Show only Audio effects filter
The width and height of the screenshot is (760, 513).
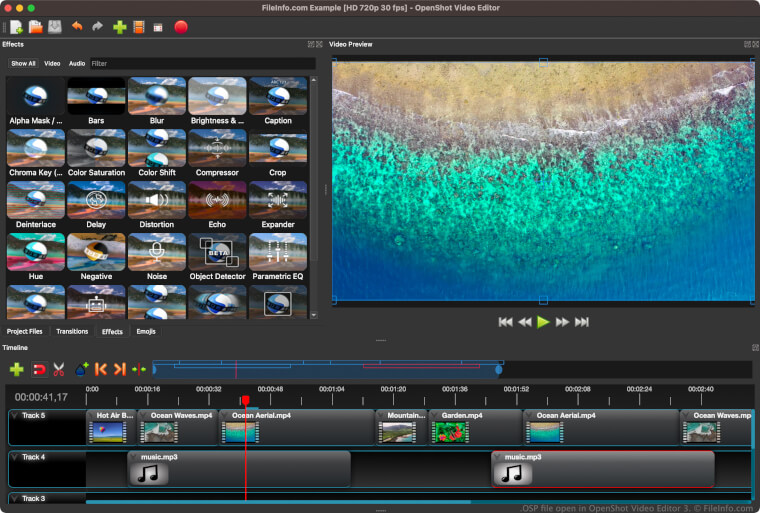pyautogui.click(x=77, y=63)
